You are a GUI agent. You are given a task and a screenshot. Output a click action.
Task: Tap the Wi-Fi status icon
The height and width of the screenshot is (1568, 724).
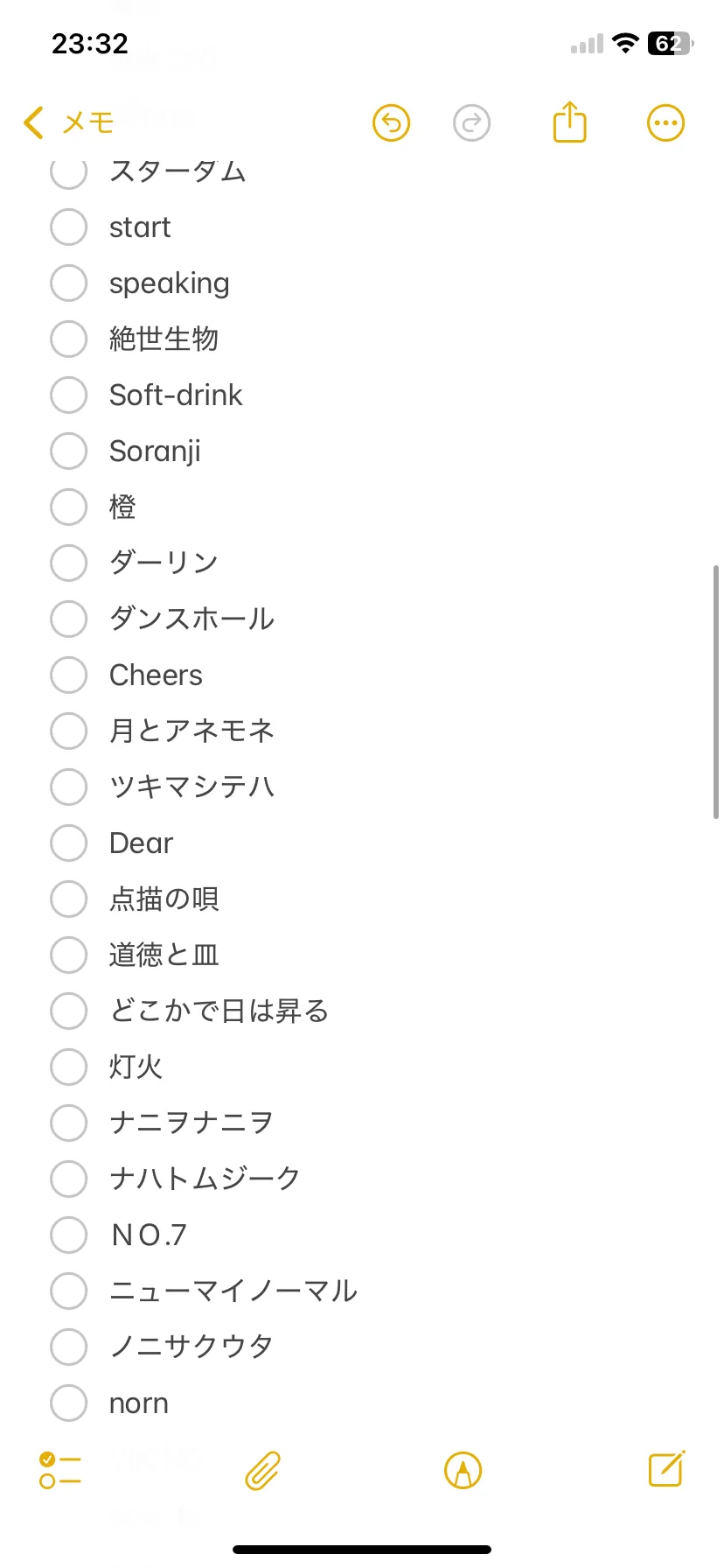pos(625,44)
